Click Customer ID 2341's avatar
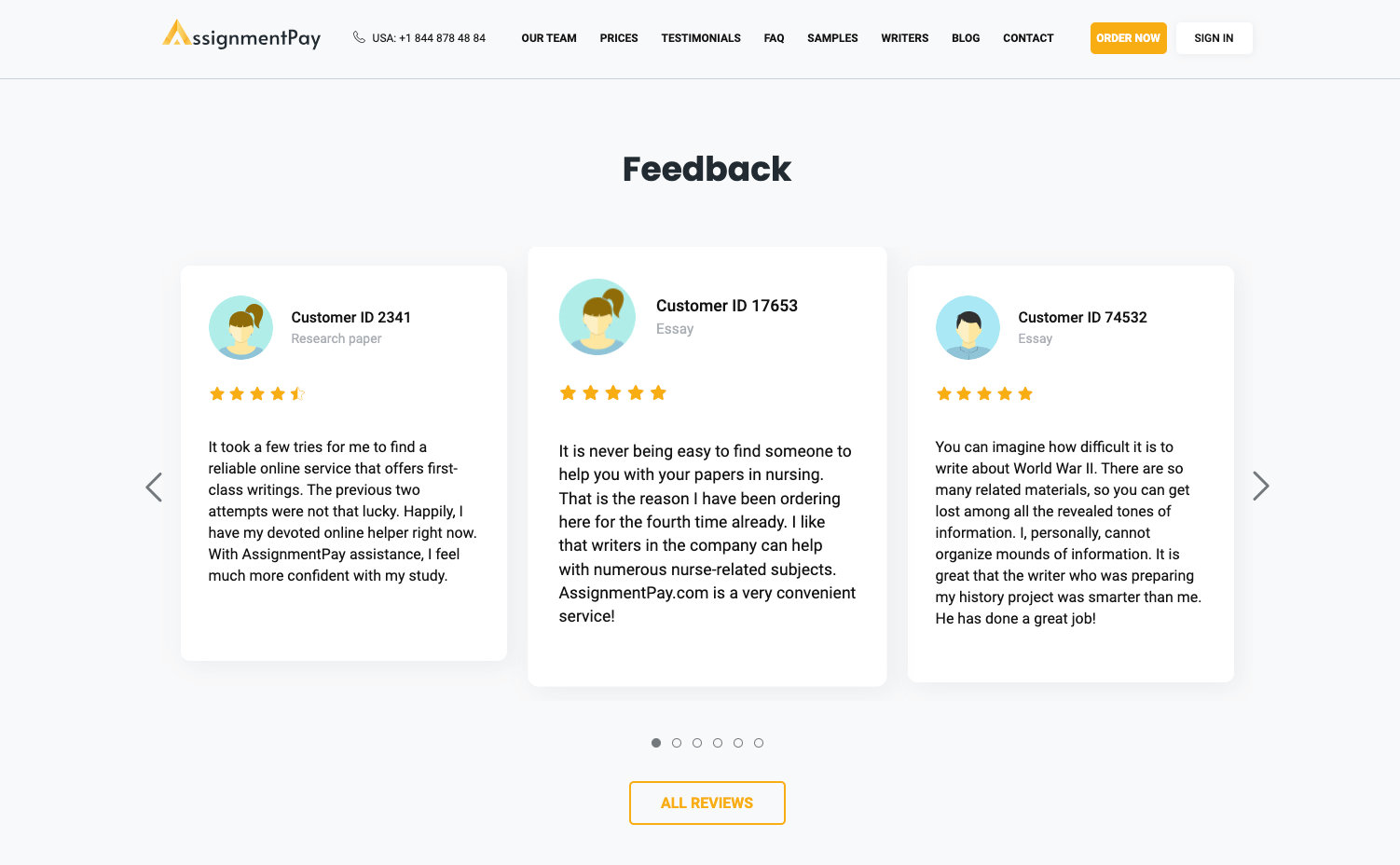Image resolution: width=1400 pixels, height=865 pixels. point(241,327)
